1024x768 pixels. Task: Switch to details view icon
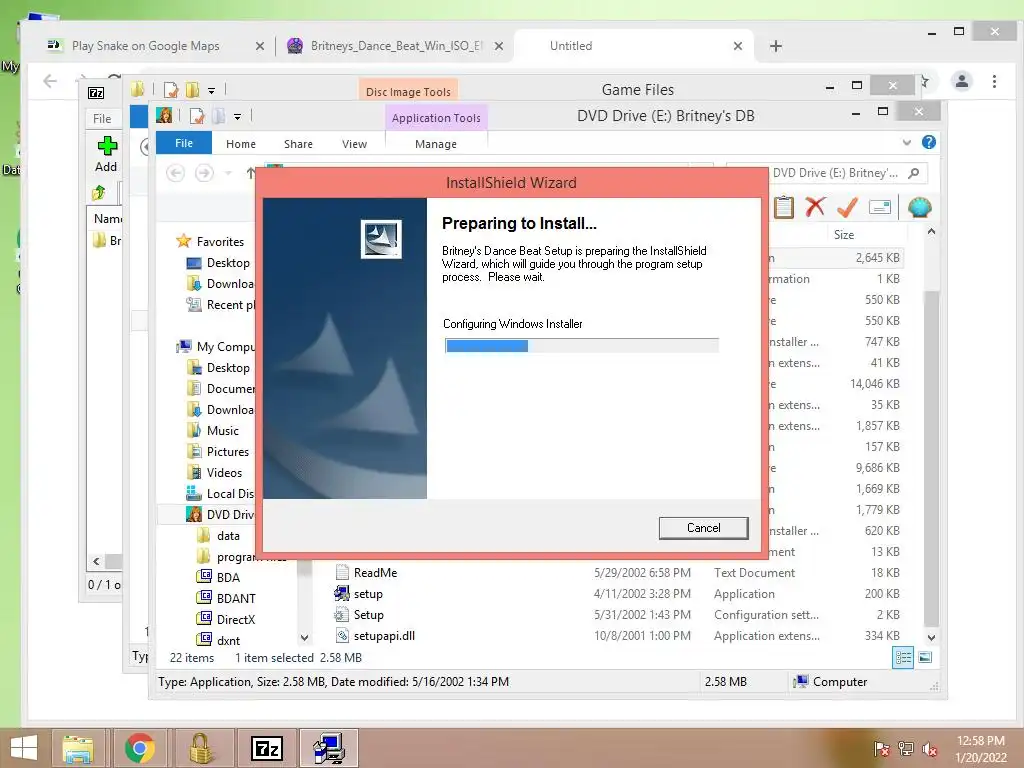pos(903,658)
